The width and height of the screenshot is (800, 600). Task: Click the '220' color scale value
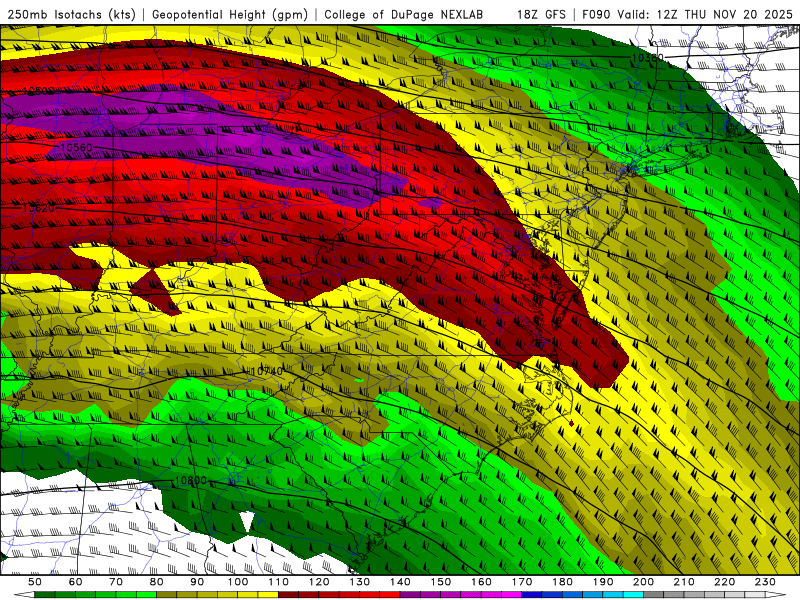[724, 582]
